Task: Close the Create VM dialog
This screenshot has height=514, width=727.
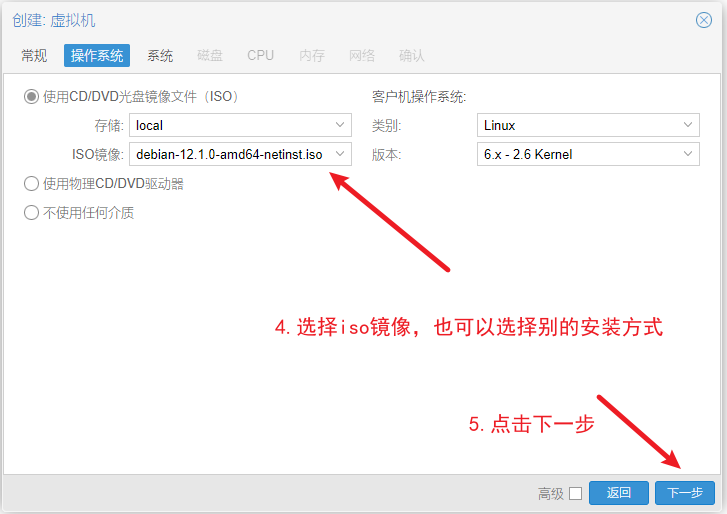Action: tap(704, 20)
